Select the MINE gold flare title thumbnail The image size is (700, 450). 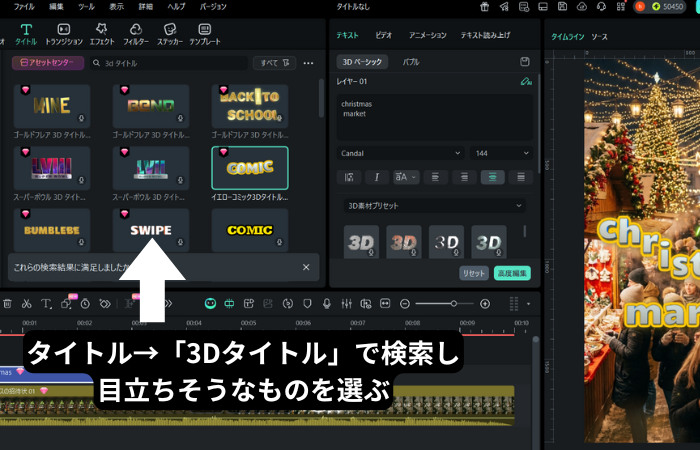(52, 106)
